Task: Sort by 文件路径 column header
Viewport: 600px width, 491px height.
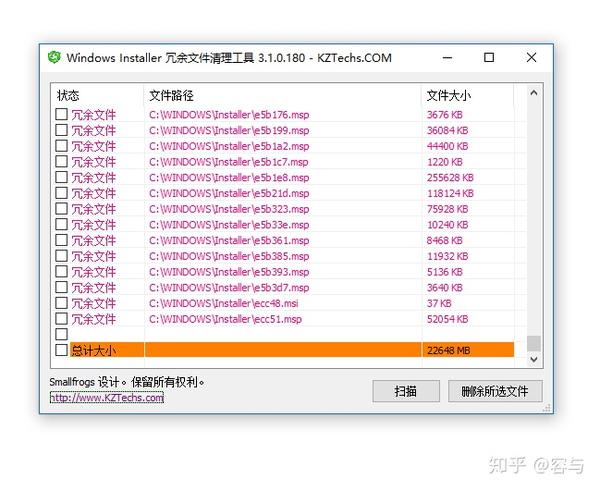Action: [x=282, y=95]
